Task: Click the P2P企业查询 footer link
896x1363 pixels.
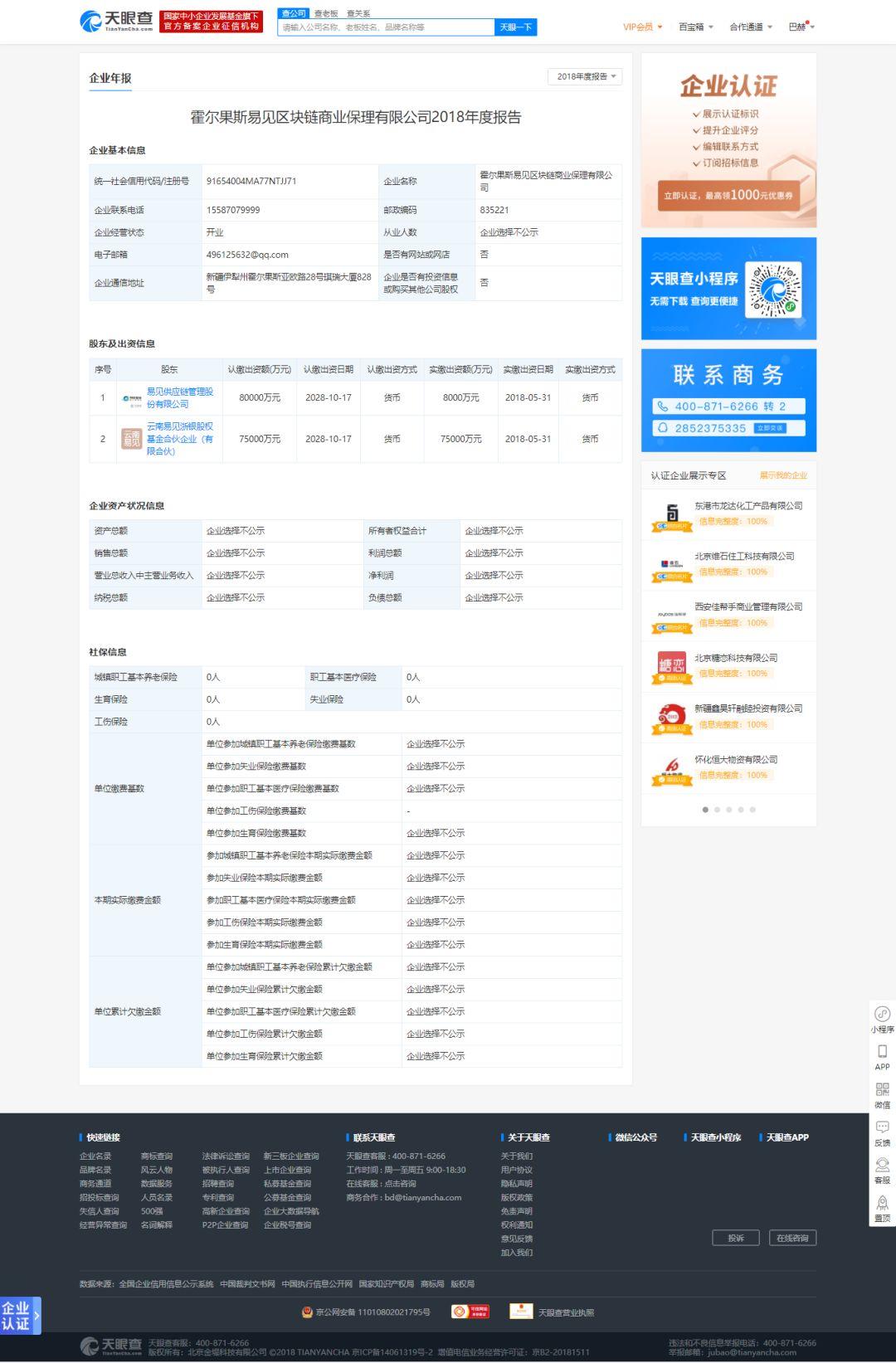Action: point(225,1225)
